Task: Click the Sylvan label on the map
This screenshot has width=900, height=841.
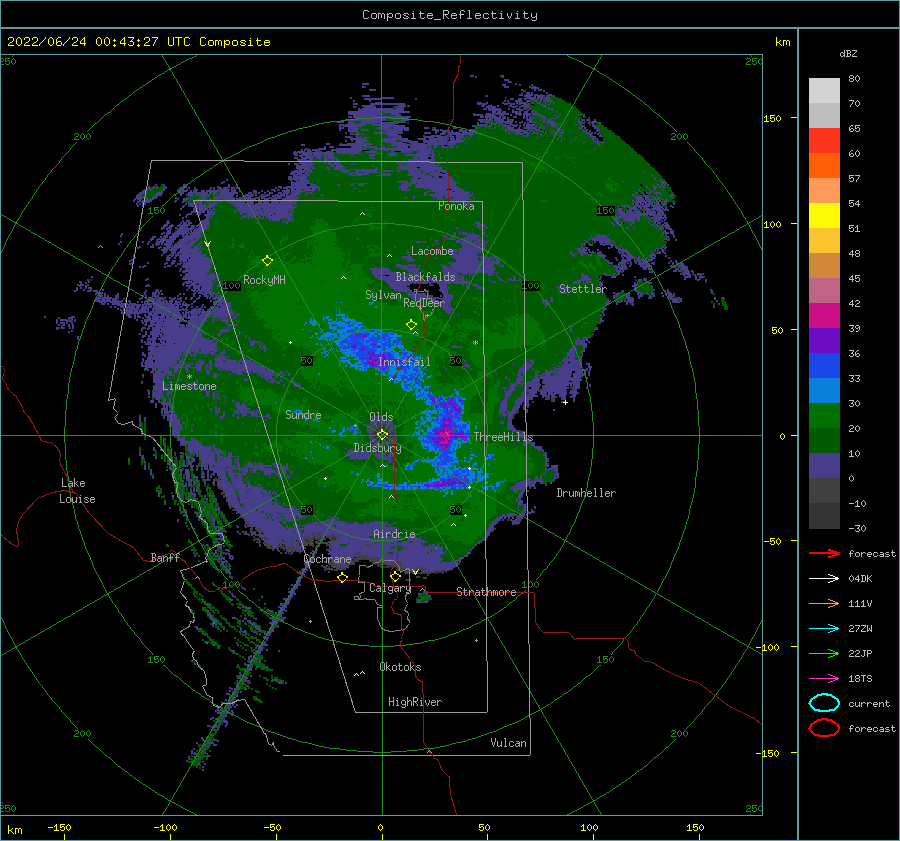Action: click(x=383, y=295)
